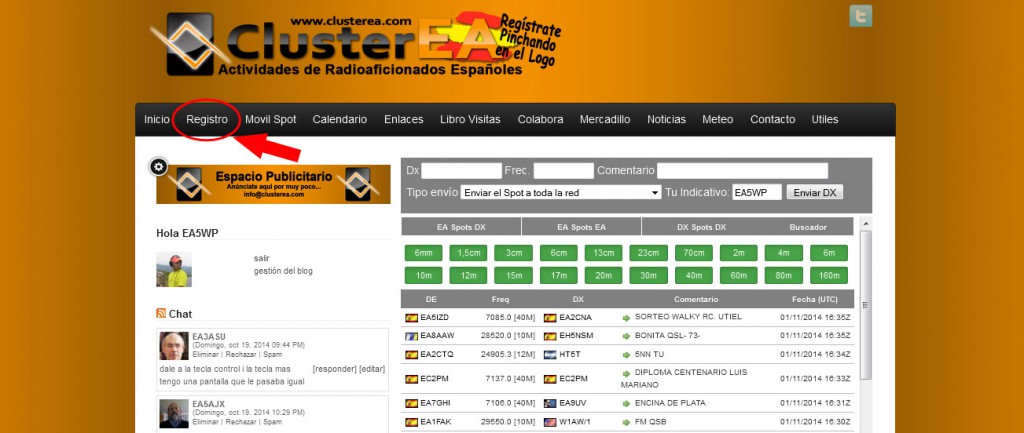Open the Buscador tab
The width and height of the screenshot is (1024, 433).
808,227
